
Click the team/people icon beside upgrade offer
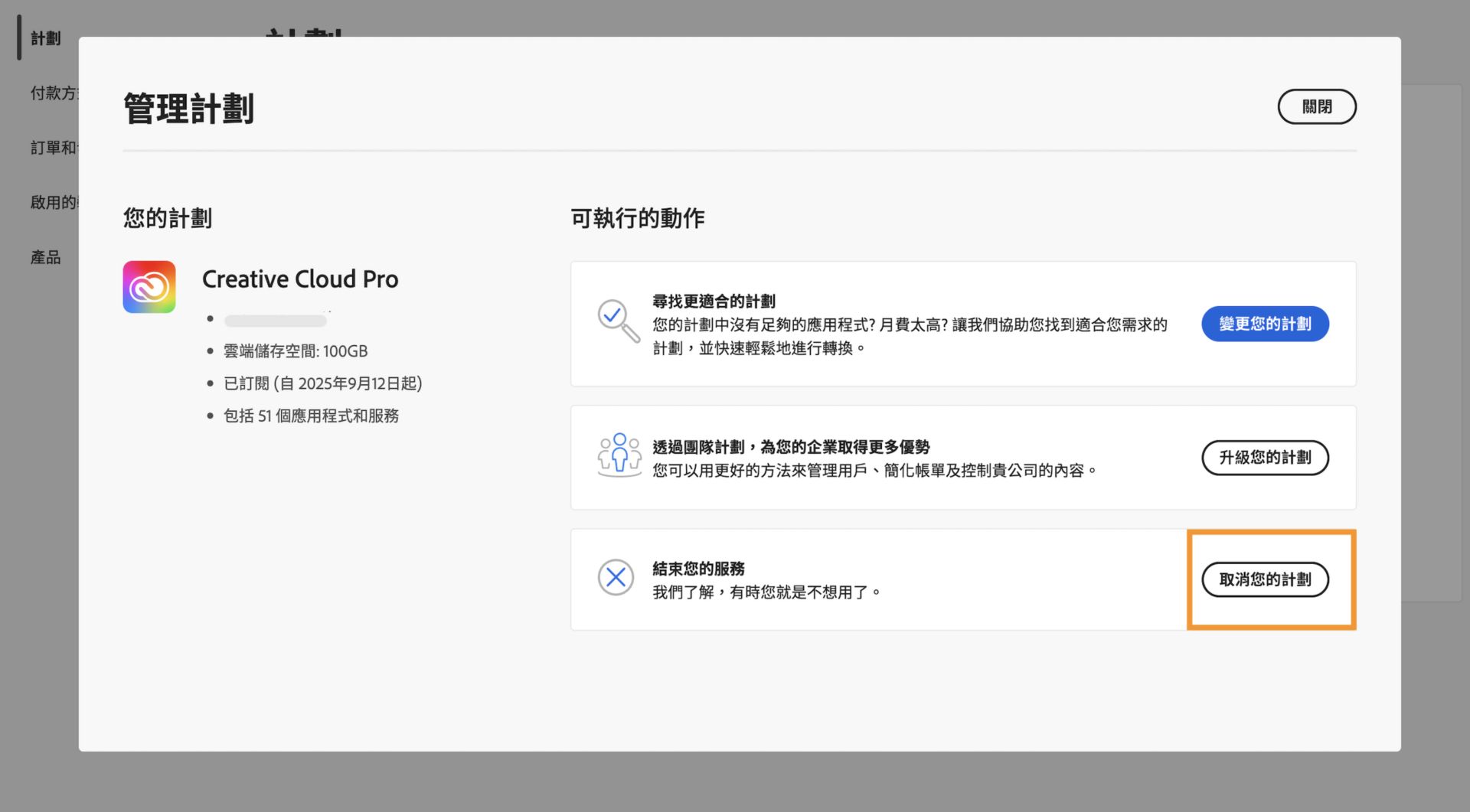point(619,455)
